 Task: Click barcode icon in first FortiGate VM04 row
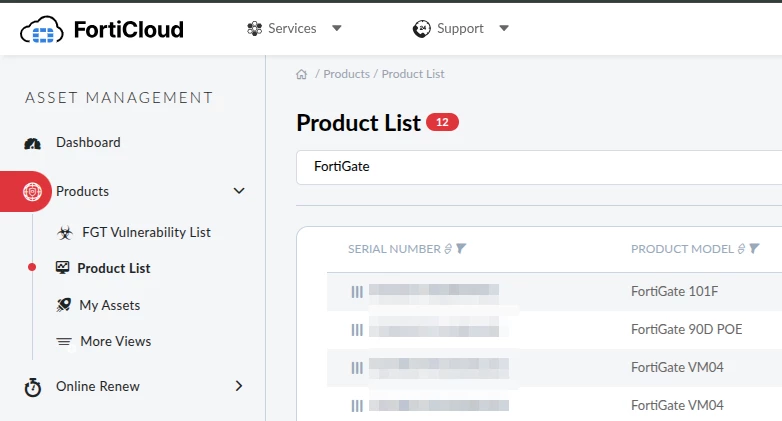click(357, 368)
